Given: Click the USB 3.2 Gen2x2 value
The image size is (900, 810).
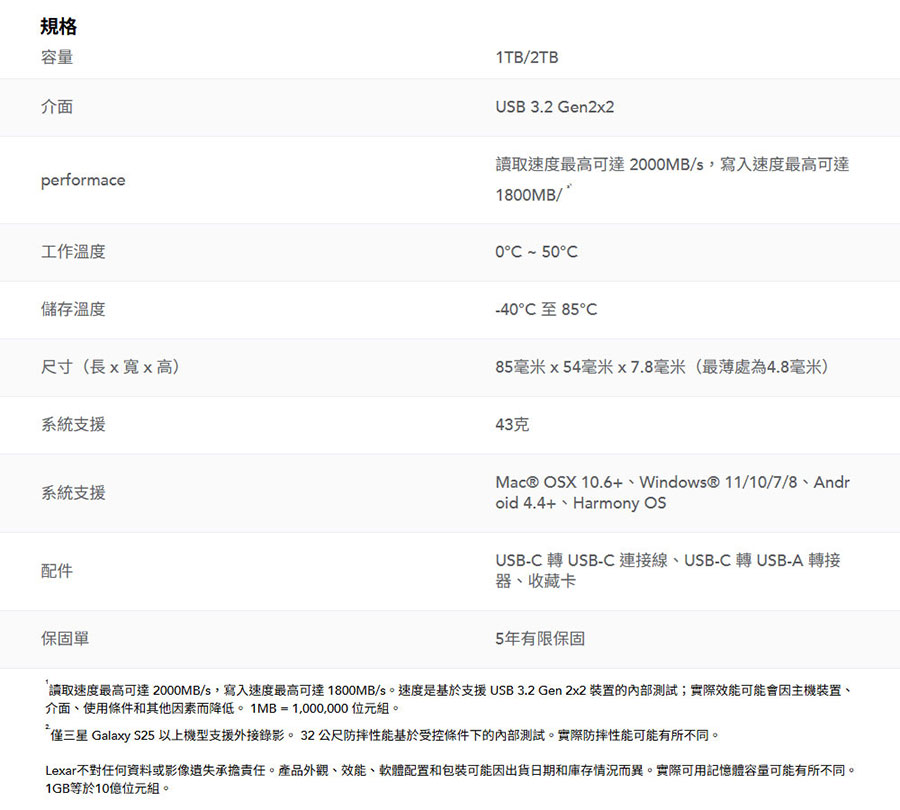Looking at the screenshot, I should tap(555, 107).
